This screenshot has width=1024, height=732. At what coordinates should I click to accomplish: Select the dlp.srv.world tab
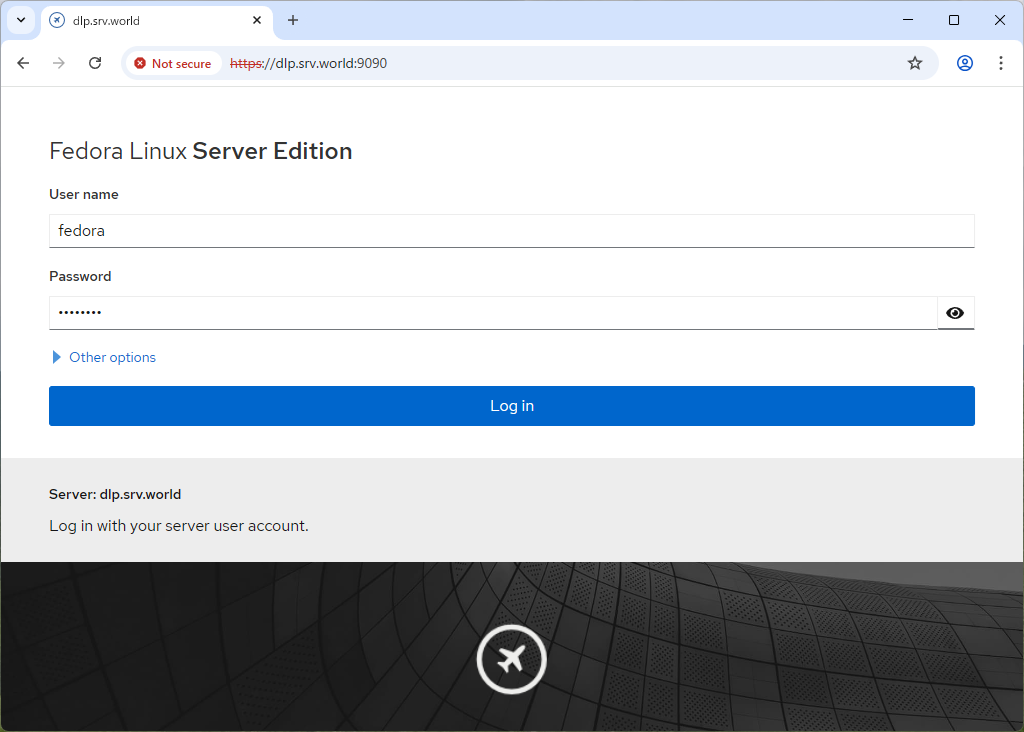click(x=157, y=20)
